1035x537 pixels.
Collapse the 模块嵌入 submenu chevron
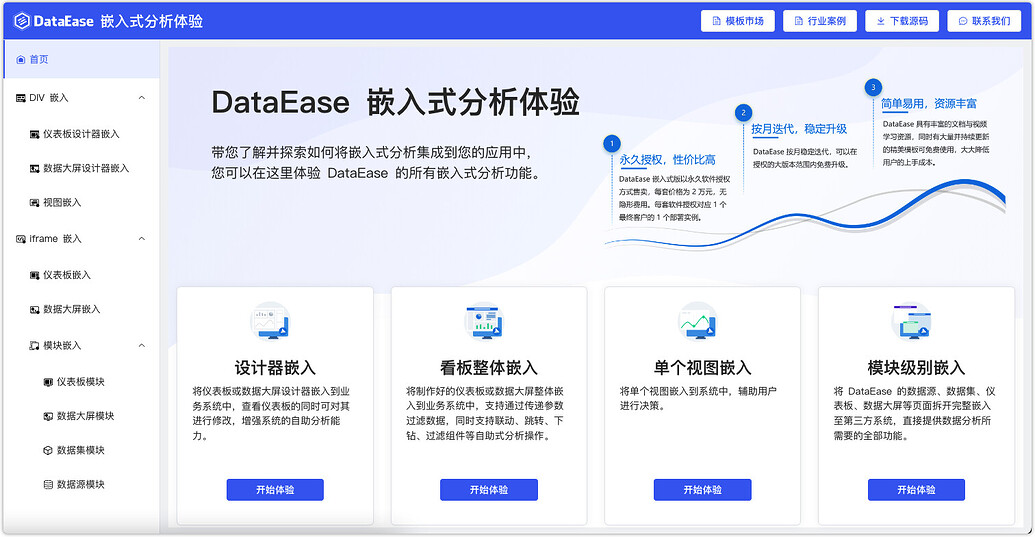coord(141,346)
